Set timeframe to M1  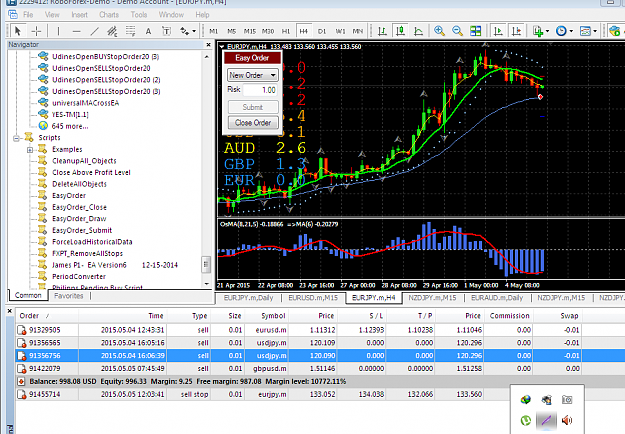[x=214, y=31]
